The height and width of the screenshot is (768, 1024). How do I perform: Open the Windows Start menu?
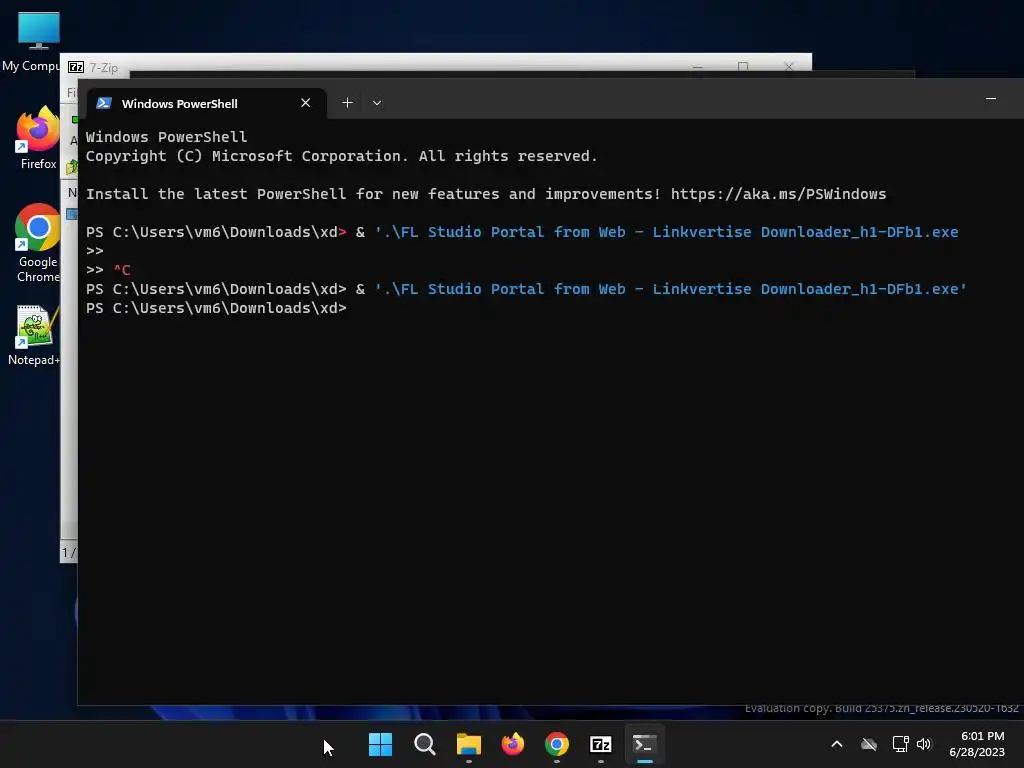coord(380,744)
